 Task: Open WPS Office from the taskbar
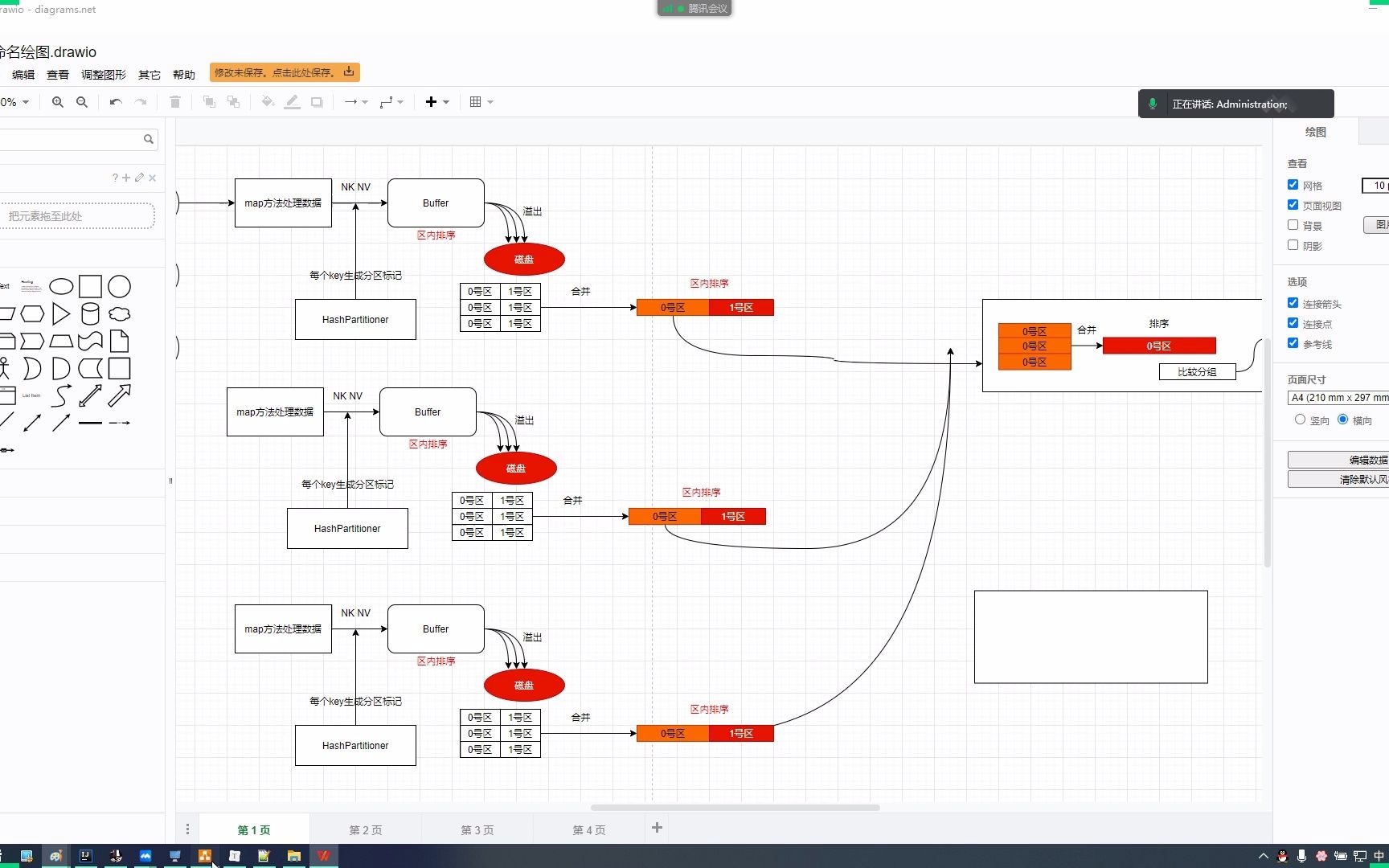324,856
